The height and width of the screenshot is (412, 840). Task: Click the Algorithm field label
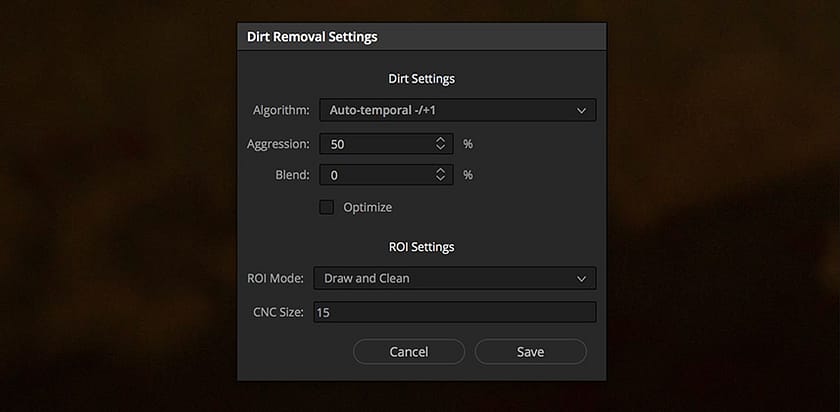point(281,110)
